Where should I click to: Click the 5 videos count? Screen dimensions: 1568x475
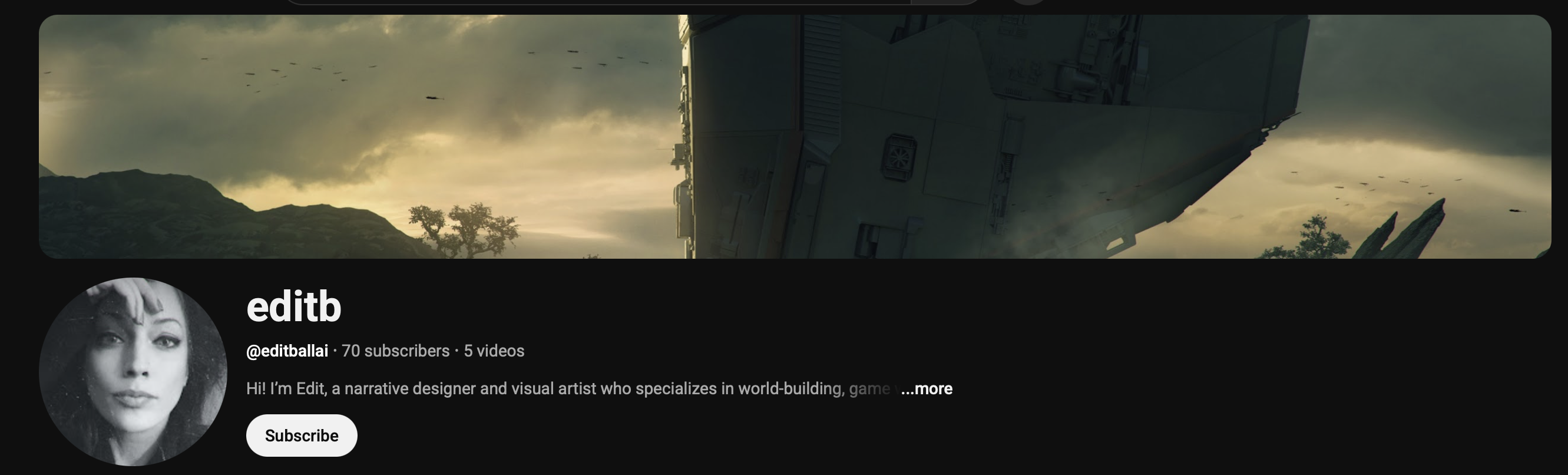pos(494,351)
